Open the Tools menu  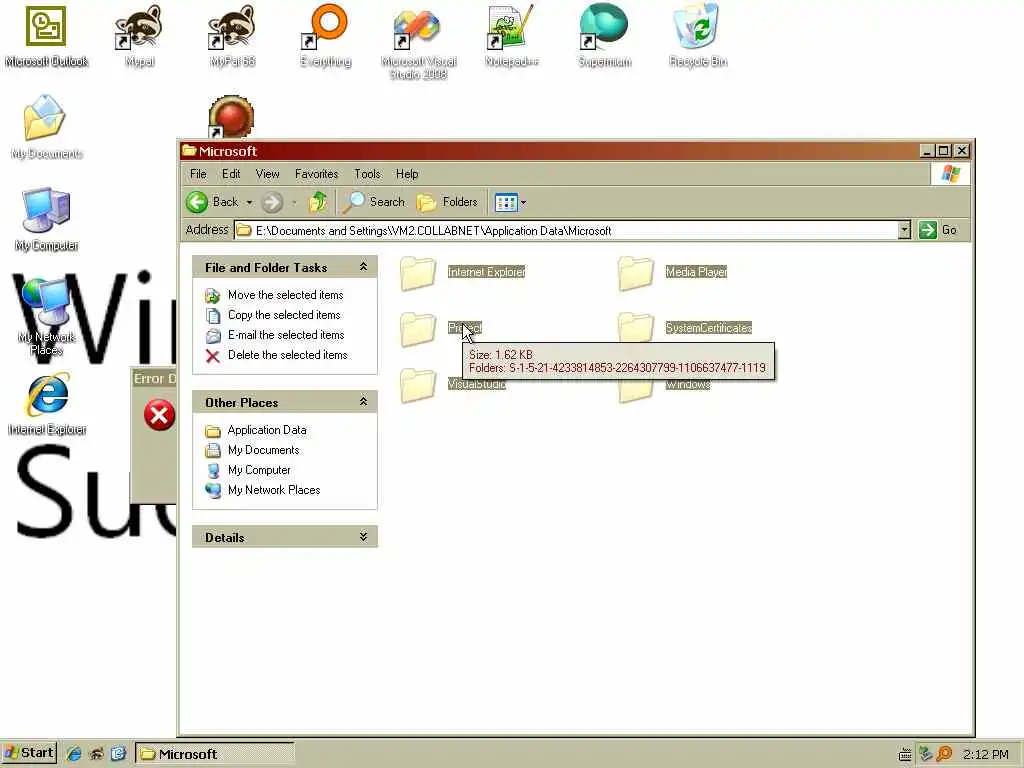point(367,174)
